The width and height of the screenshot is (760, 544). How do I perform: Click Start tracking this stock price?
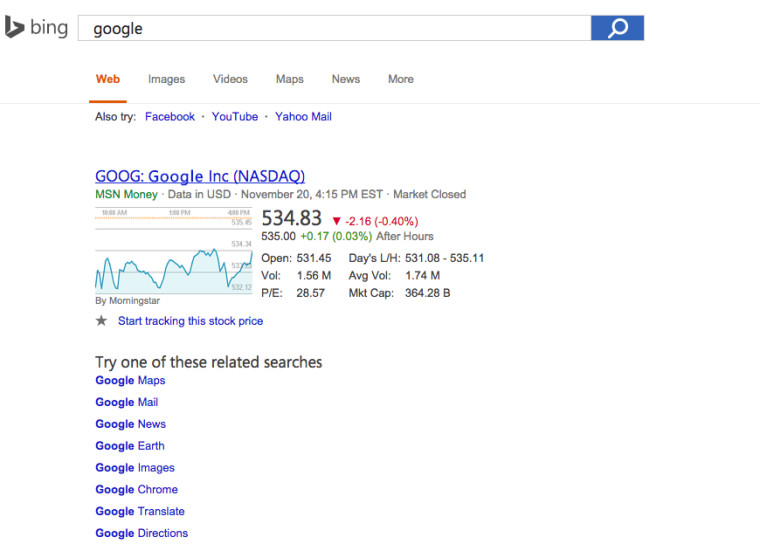click(190, 321)
